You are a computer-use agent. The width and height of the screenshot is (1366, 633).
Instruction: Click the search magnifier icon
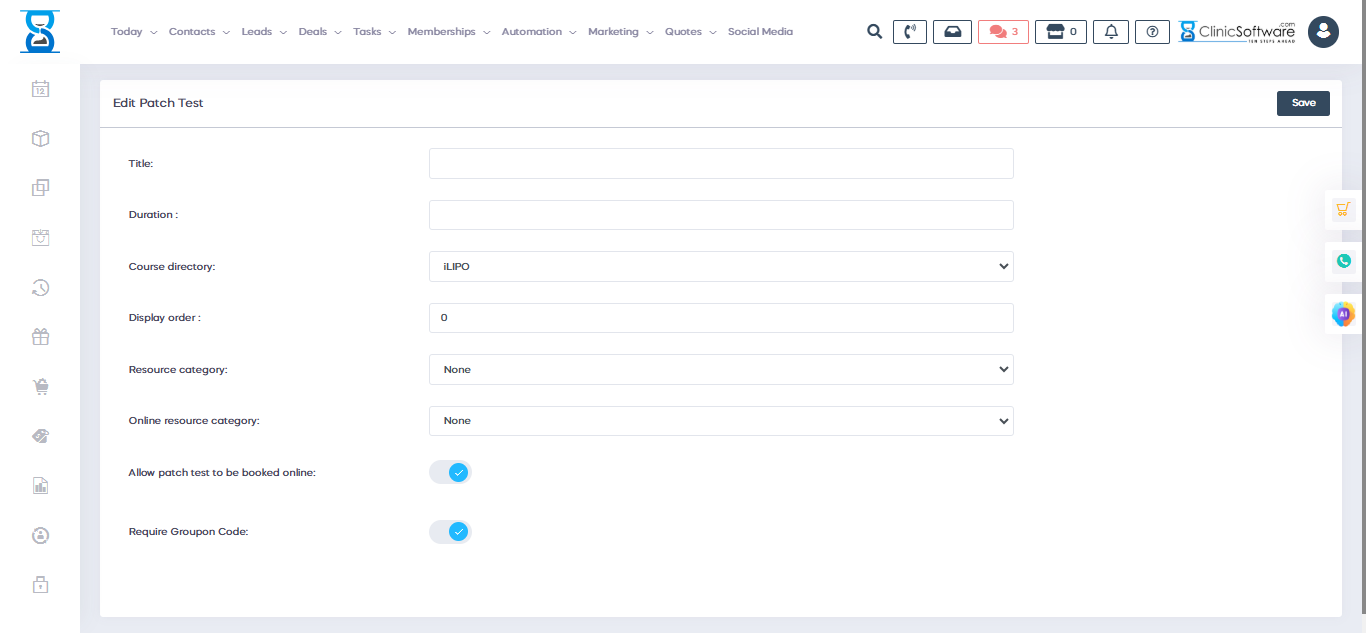874,32
